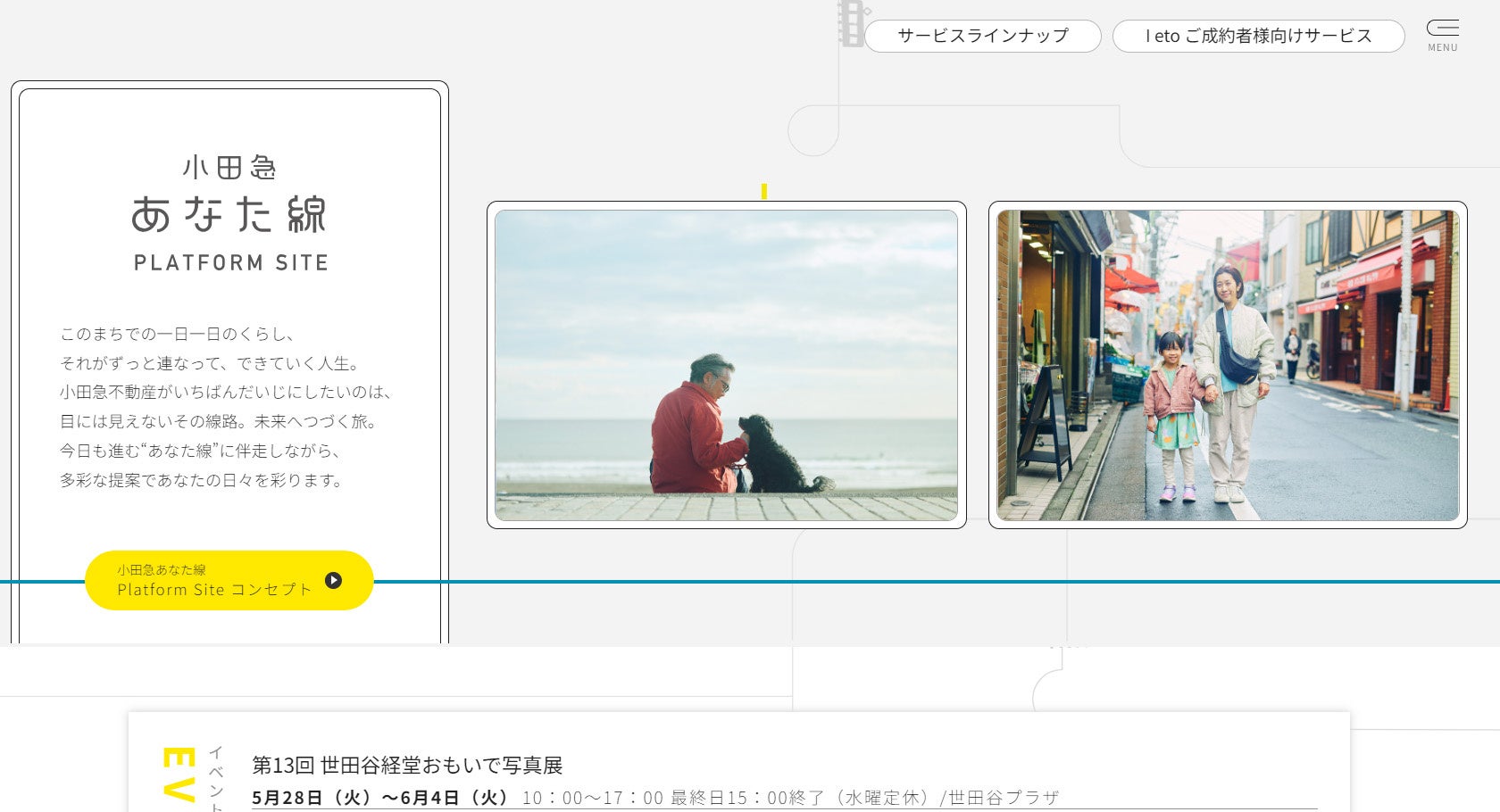Select the photo of mother and daughter
Image resolution: width=1500 pixels, height=812 pixels.
pos(1228,365)
